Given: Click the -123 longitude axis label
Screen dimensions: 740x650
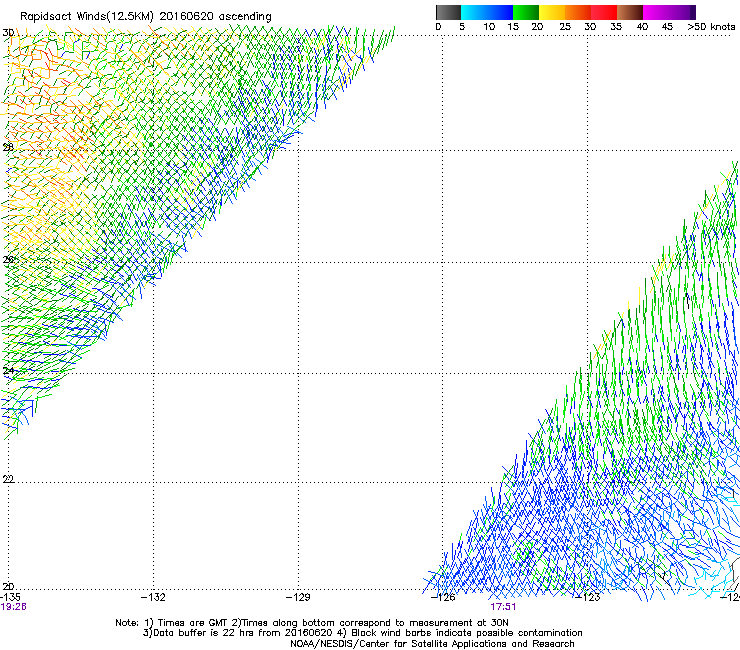Looking at the screenshot, I should [588, 597].
